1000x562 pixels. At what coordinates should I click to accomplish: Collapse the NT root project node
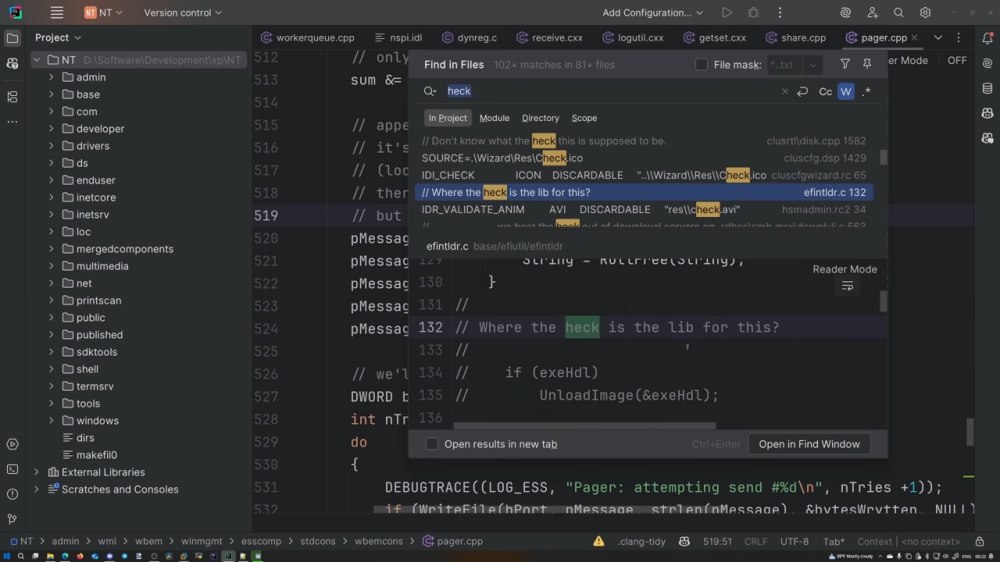click(x=36, y=60)
